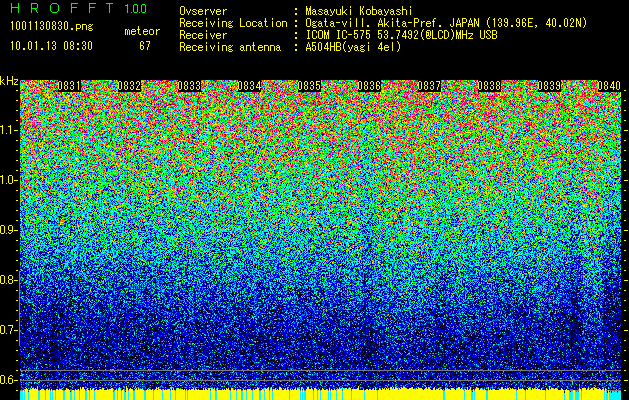
Task: Click the HROFFT title text
Action: [61, 8]
